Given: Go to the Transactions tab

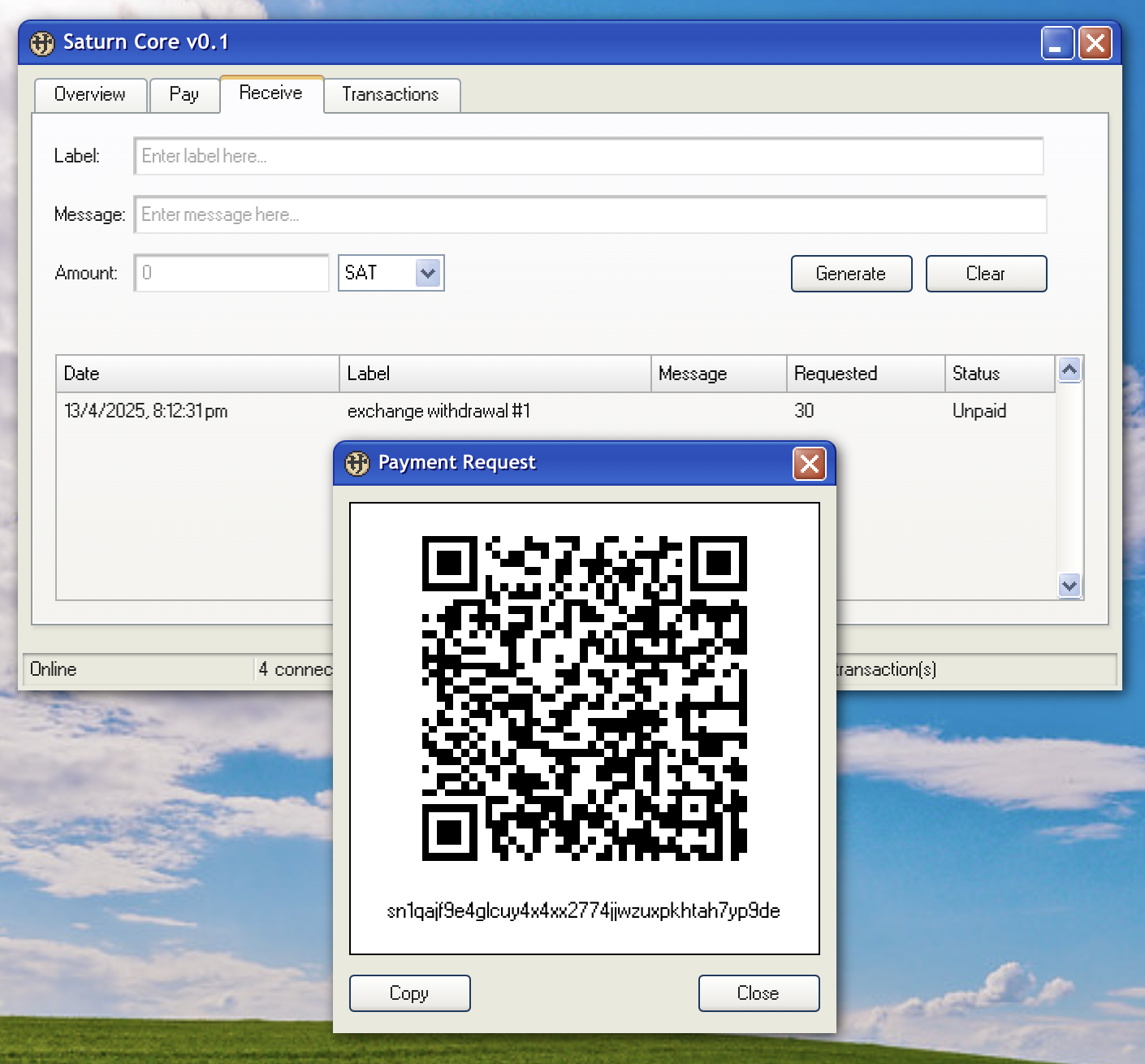Looking at the screenshot, I should 391,94.
